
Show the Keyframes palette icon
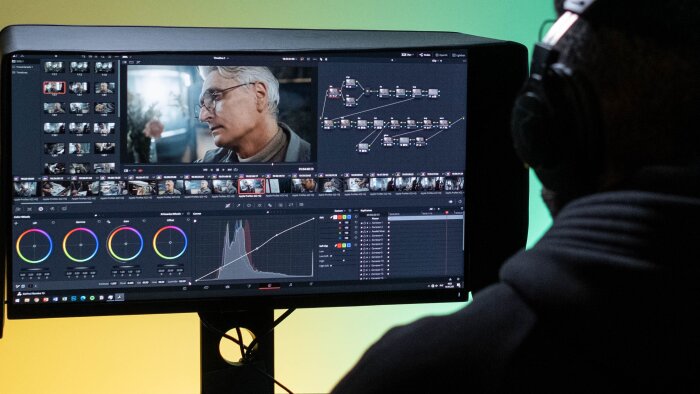(x=451, y=202)
